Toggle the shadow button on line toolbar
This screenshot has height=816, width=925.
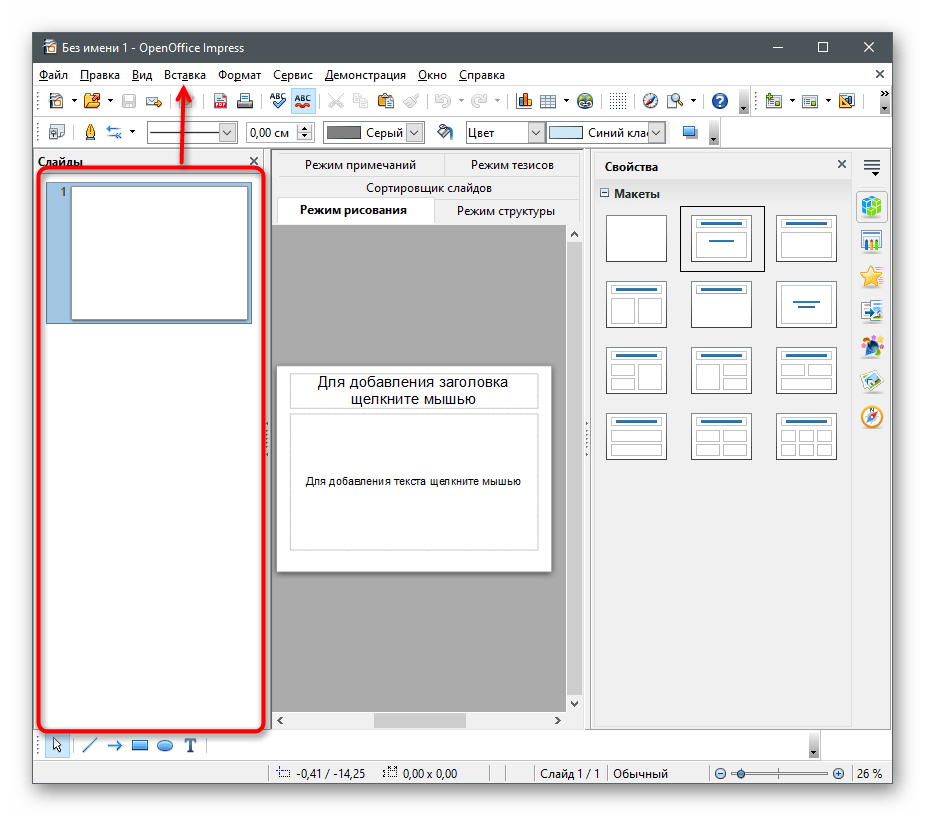click(689, 132)
